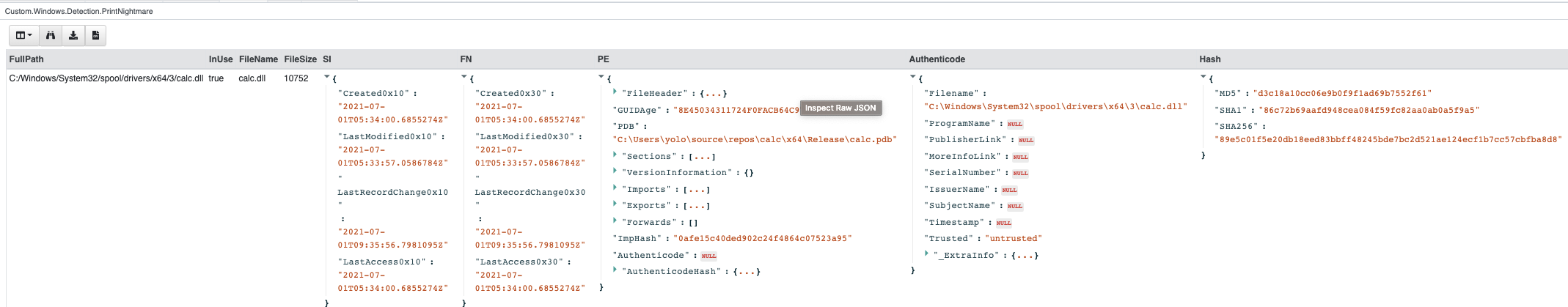
Task: Collapse the Hash JSON object
Action: point(1203,76)
